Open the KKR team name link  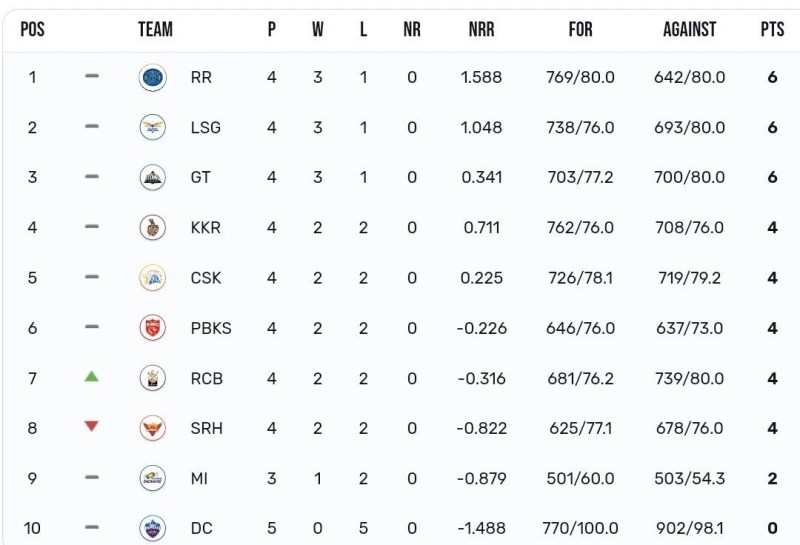[205, 228]
